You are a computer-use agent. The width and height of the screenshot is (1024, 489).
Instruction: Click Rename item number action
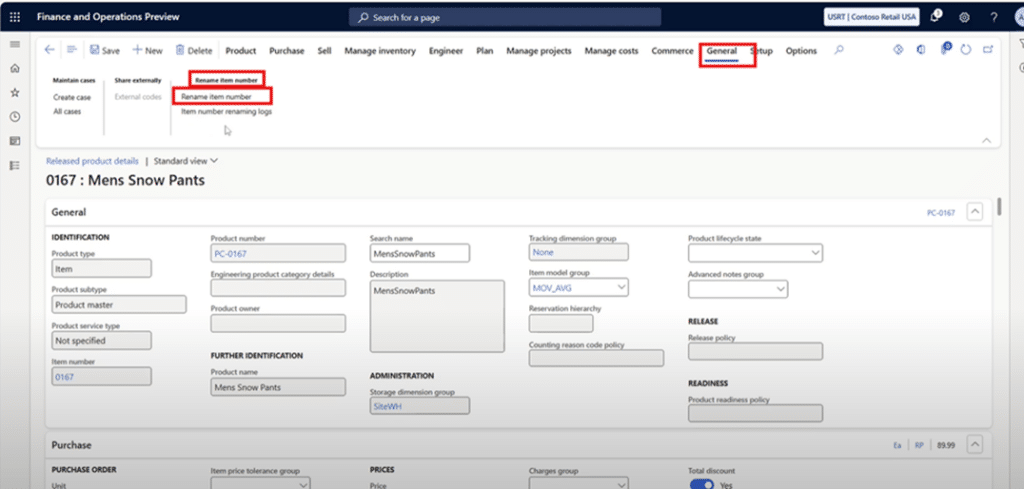[x=216, y=97]
